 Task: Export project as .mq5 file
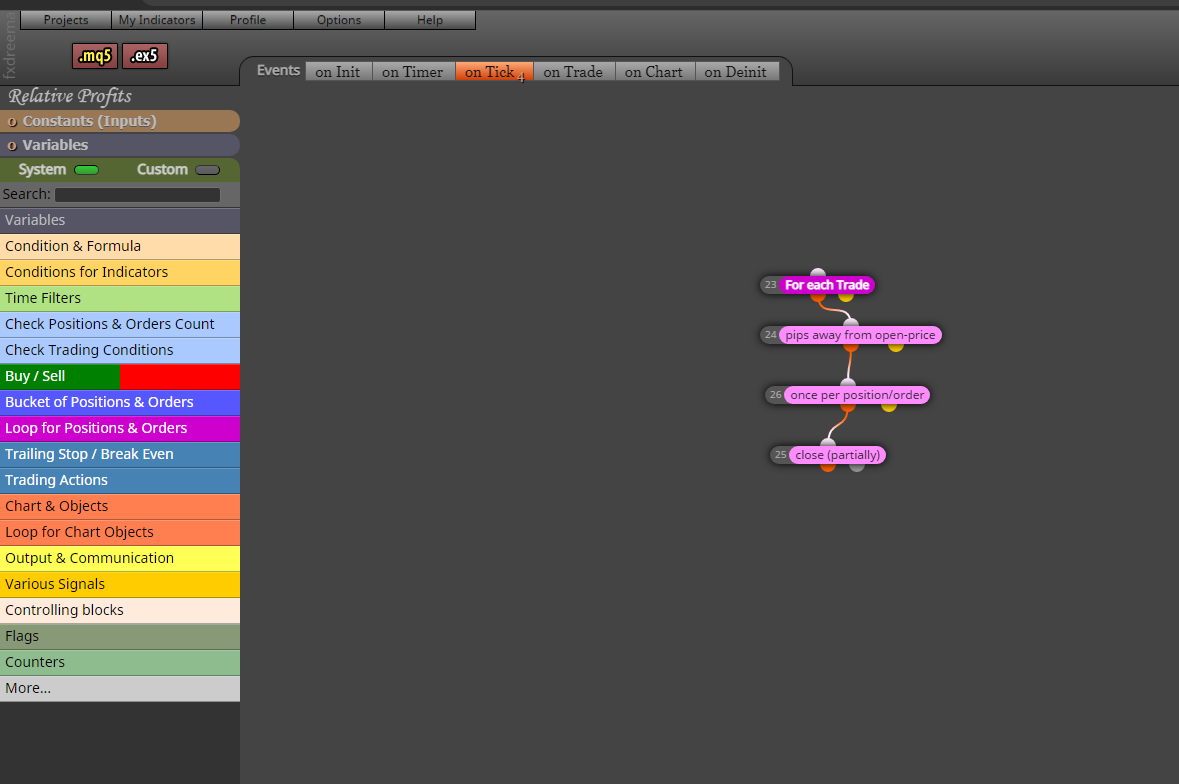tap(95, 56)
